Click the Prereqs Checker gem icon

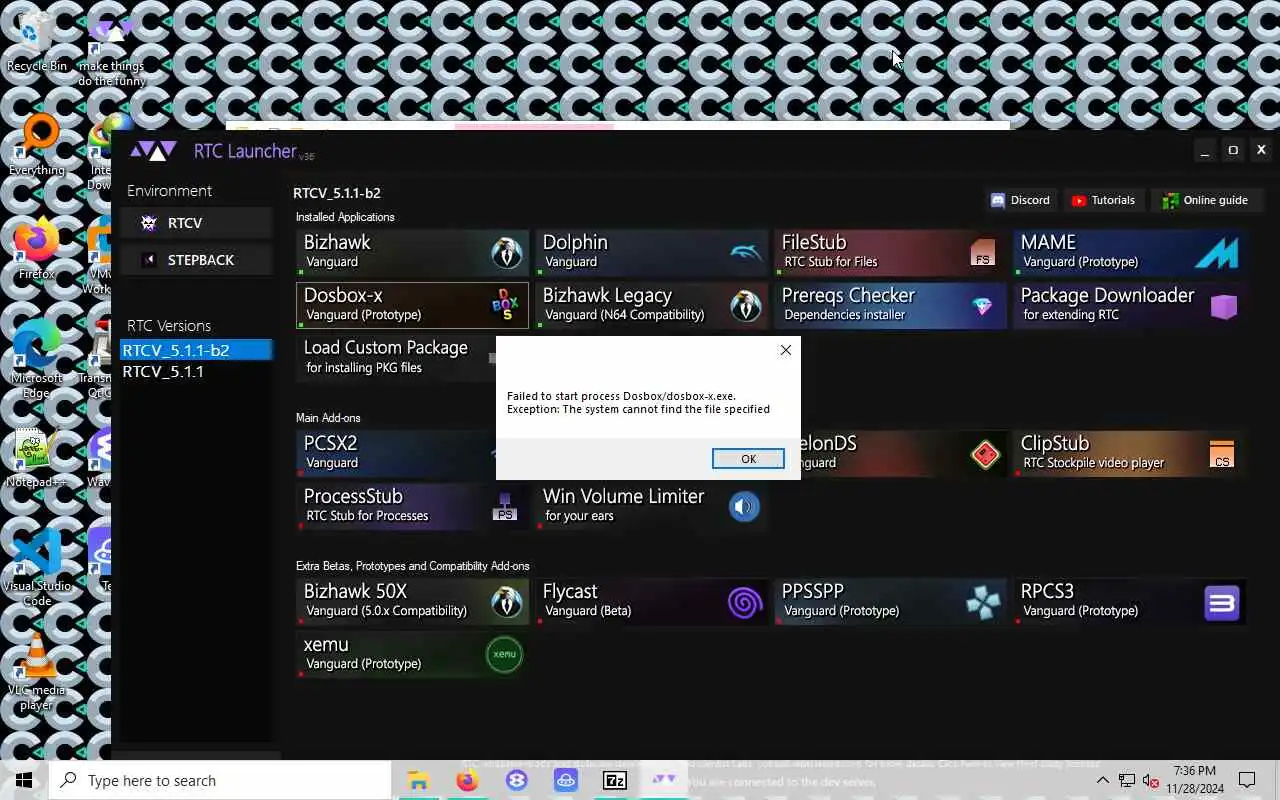(982, 306)
